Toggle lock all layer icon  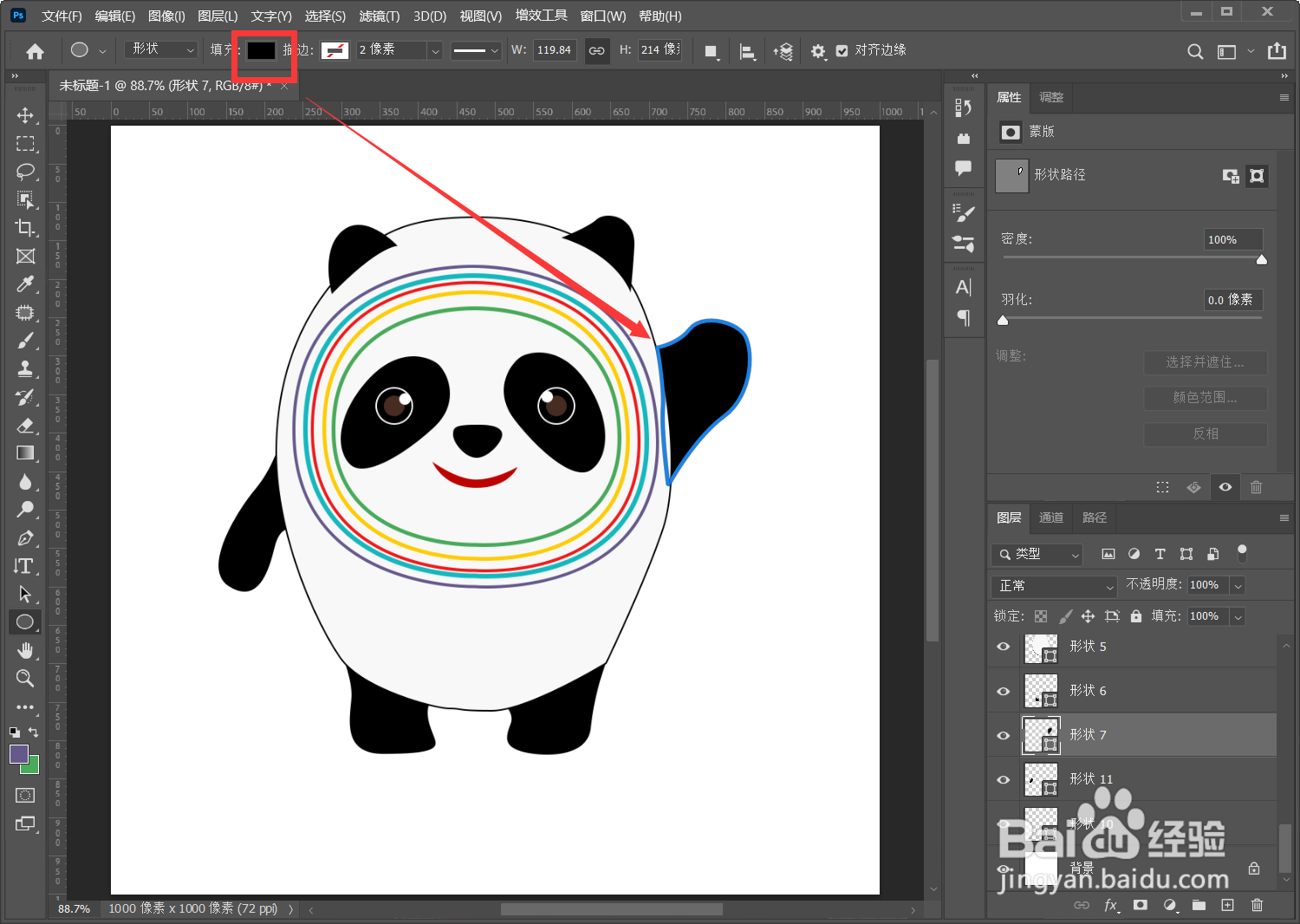click(1136, 616)
